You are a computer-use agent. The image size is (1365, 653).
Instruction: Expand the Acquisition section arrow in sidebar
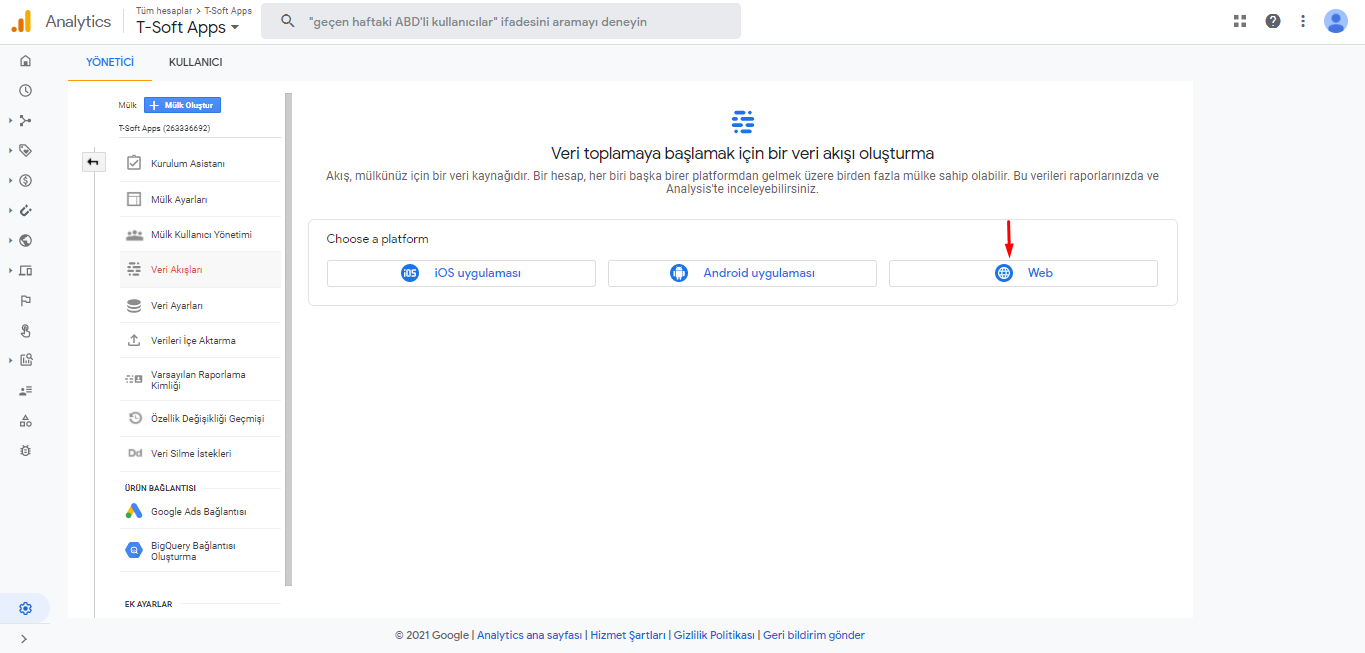10,120
